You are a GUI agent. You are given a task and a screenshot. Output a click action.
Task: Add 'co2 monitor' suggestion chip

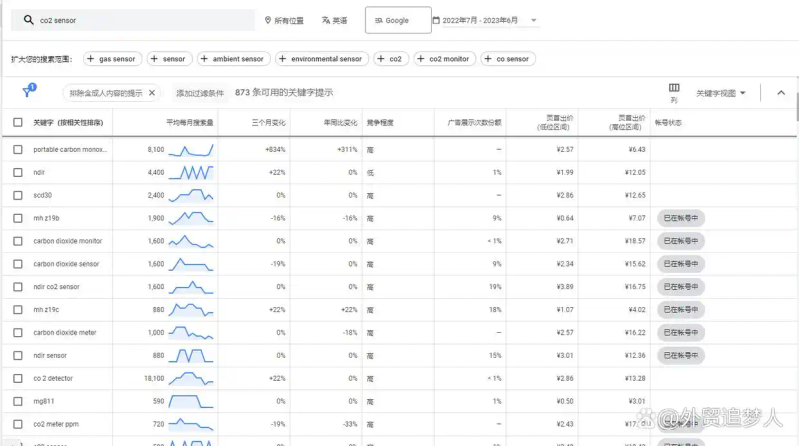(444, 59)
